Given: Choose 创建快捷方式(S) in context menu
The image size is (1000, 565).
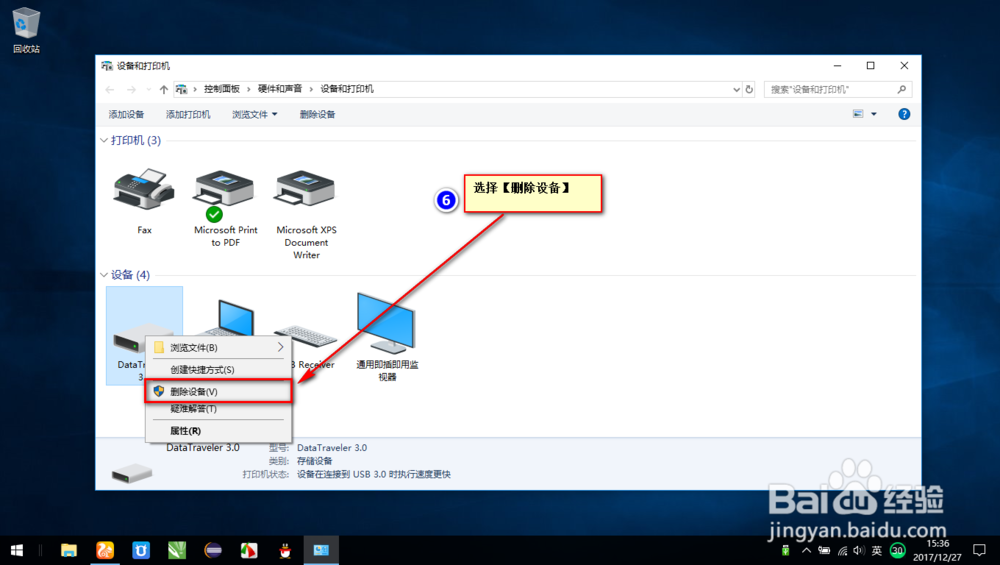Looking at the screenshot, I should coord(218,369).
